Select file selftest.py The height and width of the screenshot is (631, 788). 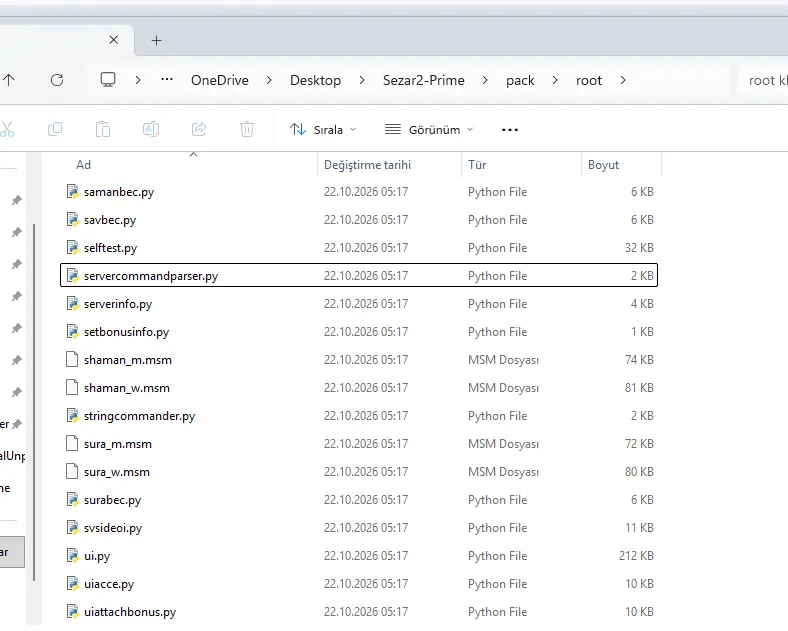tap(359, 248)
